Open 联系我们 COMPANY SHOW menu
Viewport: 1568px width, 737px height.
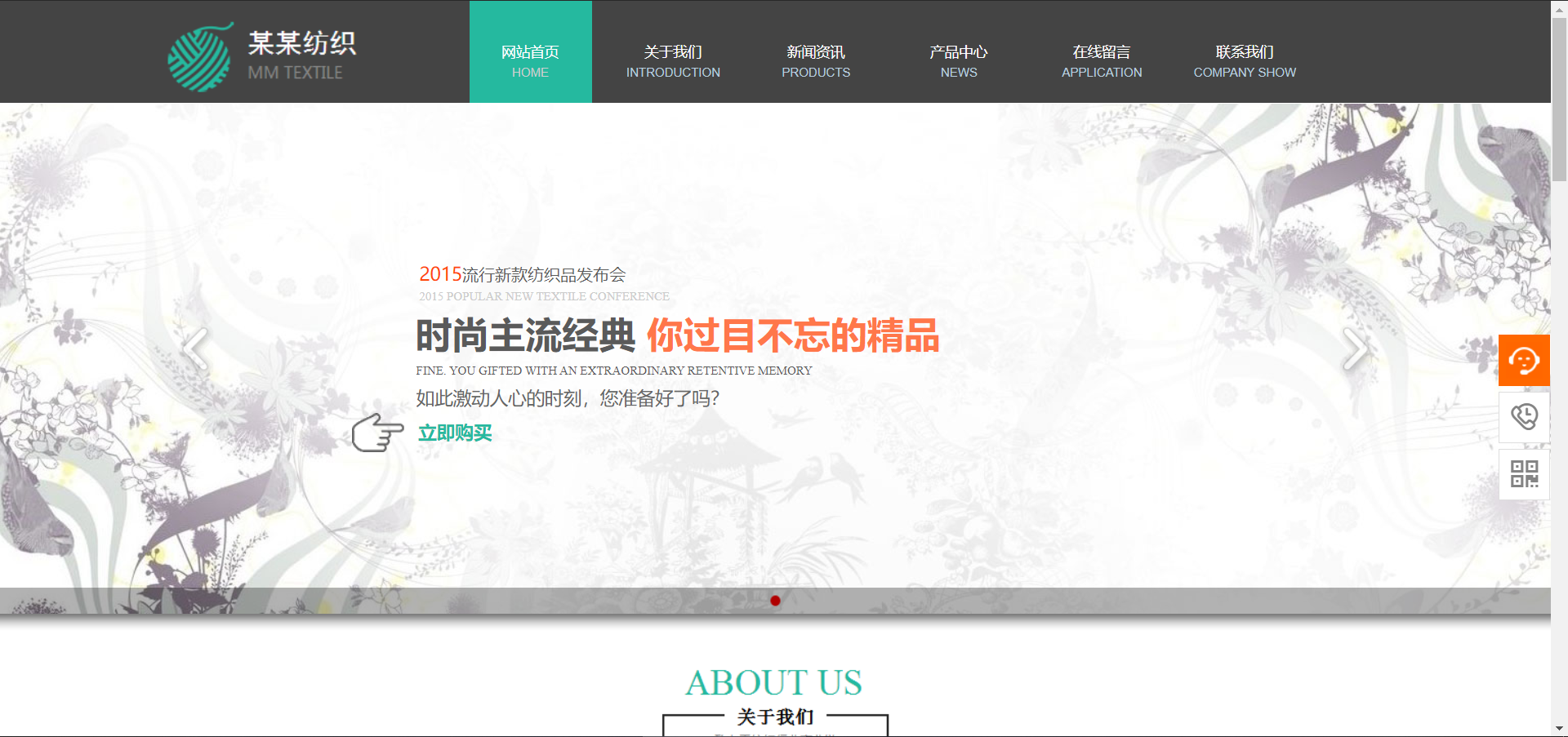(1245, 61)
